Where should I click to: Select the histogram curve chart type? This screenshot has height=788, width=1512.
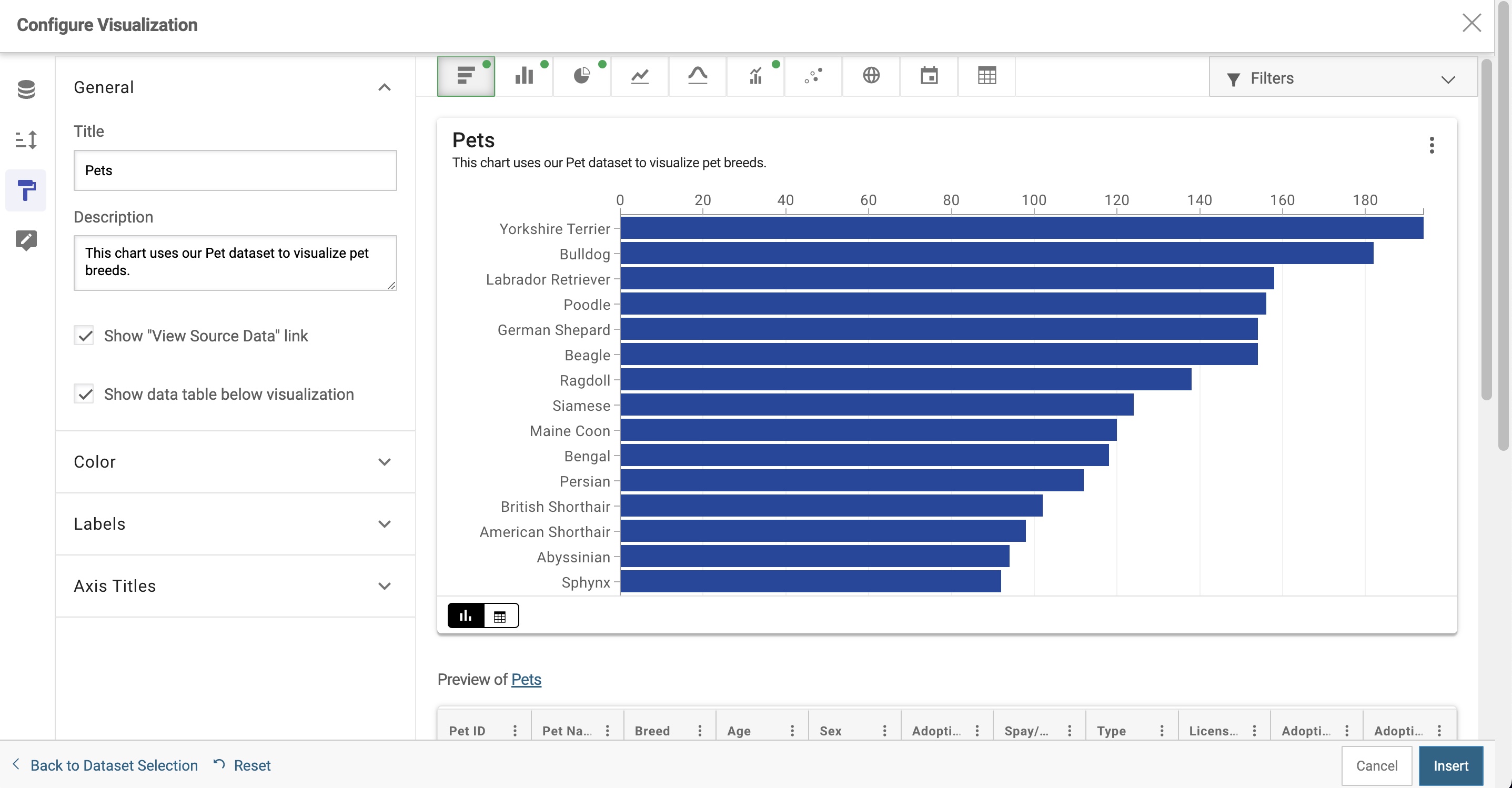click(x=697, y=76)
